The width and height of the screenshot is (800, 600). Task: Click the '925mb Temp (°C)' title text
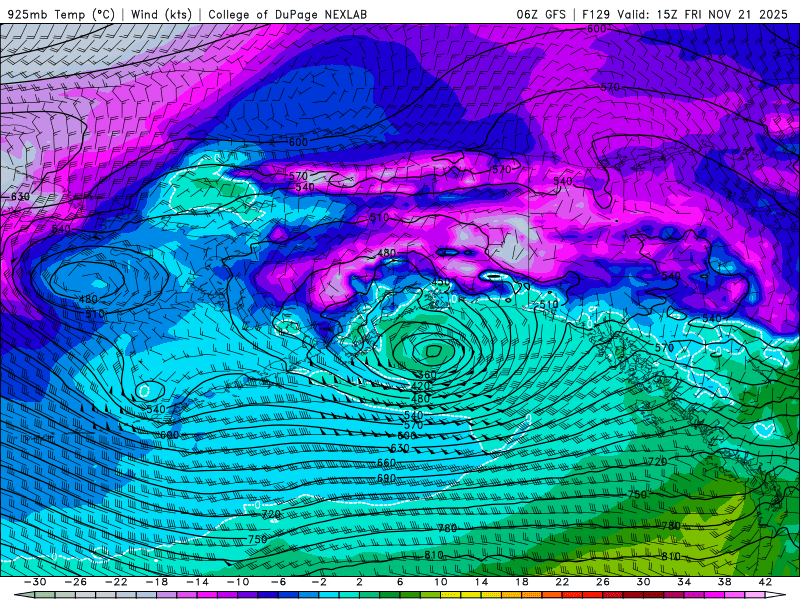(61, 15)
